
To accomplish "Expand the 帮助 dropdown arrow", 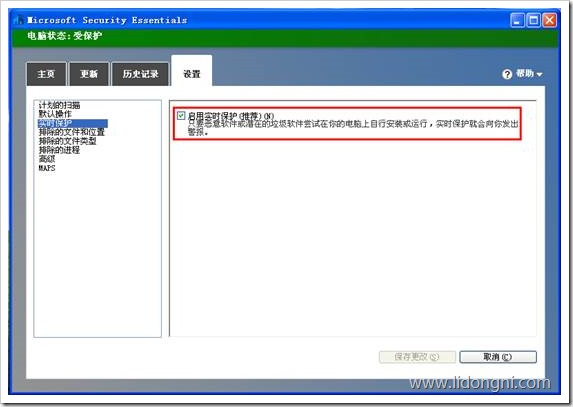I will click(539, 75).
